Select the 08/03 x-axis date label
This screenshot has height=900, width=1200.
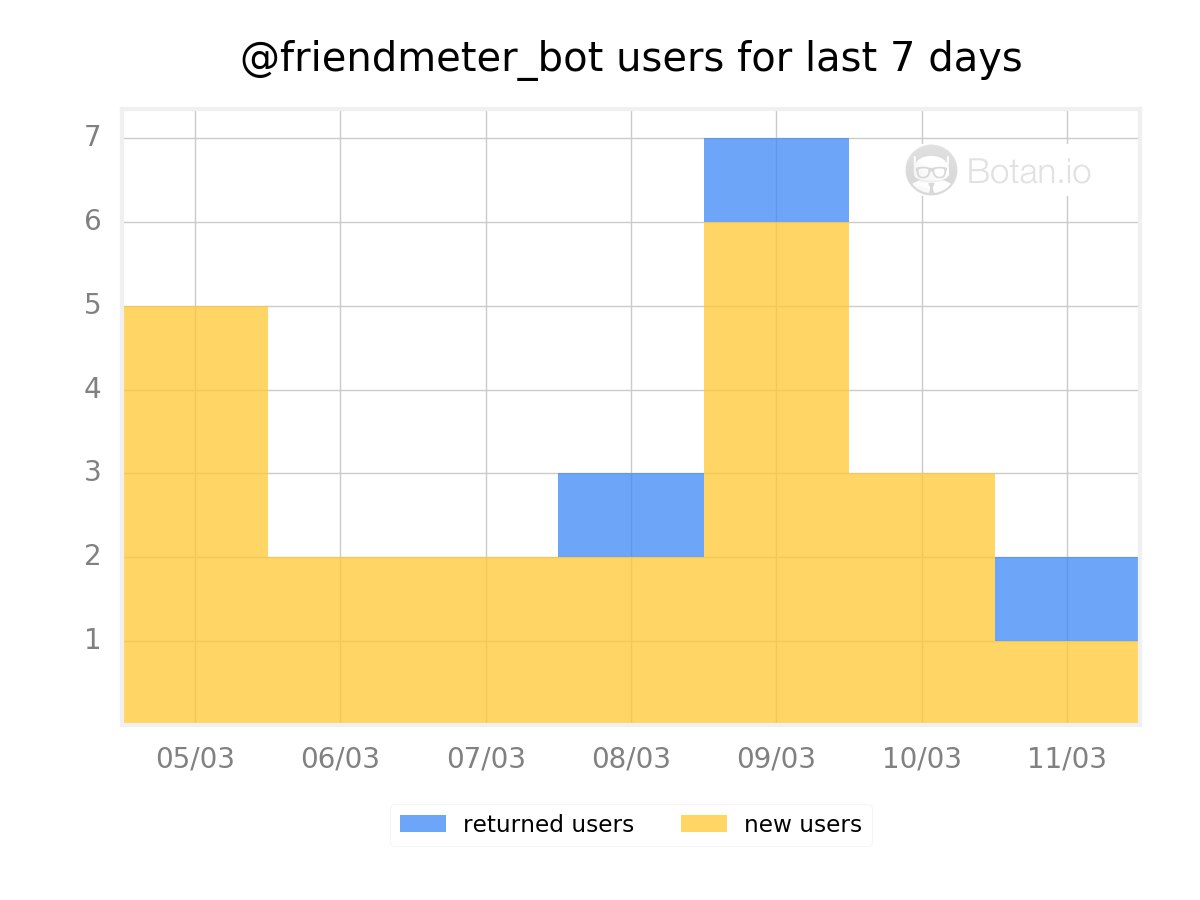coord(631,758)
